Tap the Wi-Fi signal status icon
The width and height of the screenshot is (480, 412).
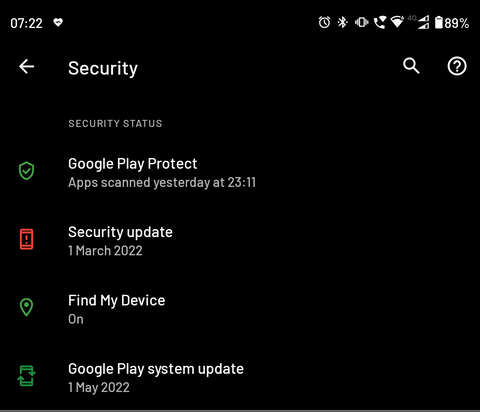click(x=397, y=22)
